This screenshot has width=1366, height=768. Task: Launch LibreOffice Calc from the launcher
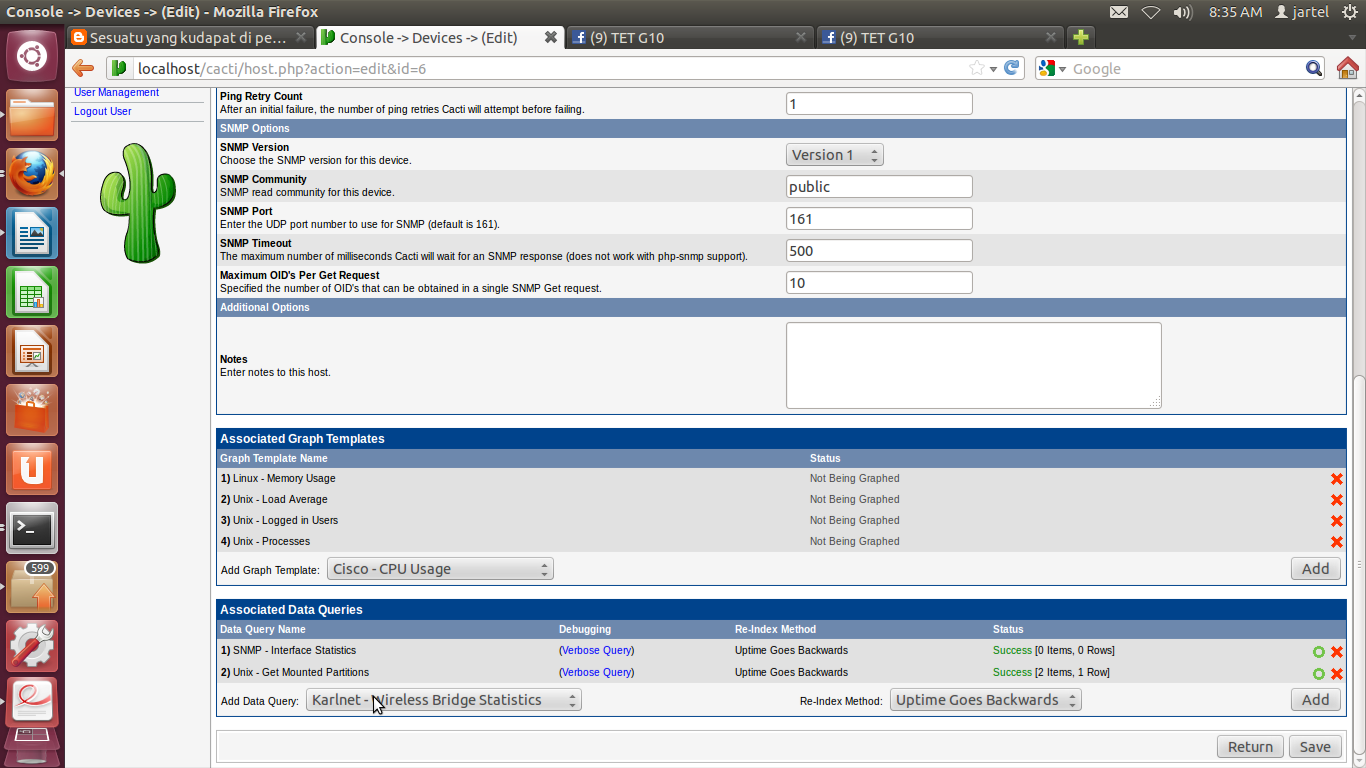click(x=32, y=293)
